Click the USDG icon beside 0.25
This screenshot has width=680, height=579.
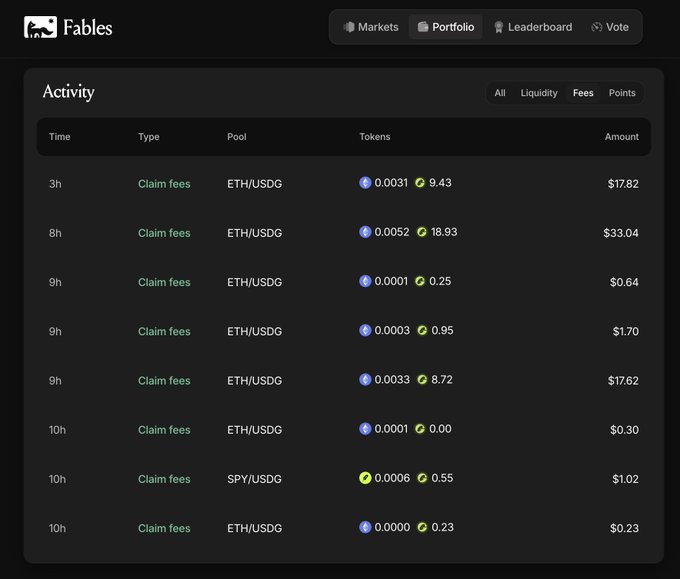(x=420, y=281)
